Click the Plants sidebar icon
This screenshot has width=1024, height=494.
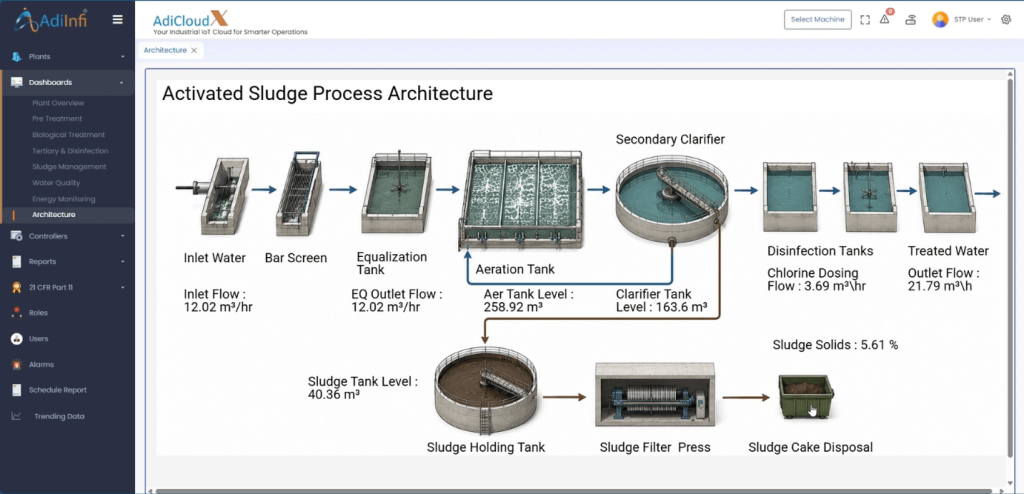(16, 57)
